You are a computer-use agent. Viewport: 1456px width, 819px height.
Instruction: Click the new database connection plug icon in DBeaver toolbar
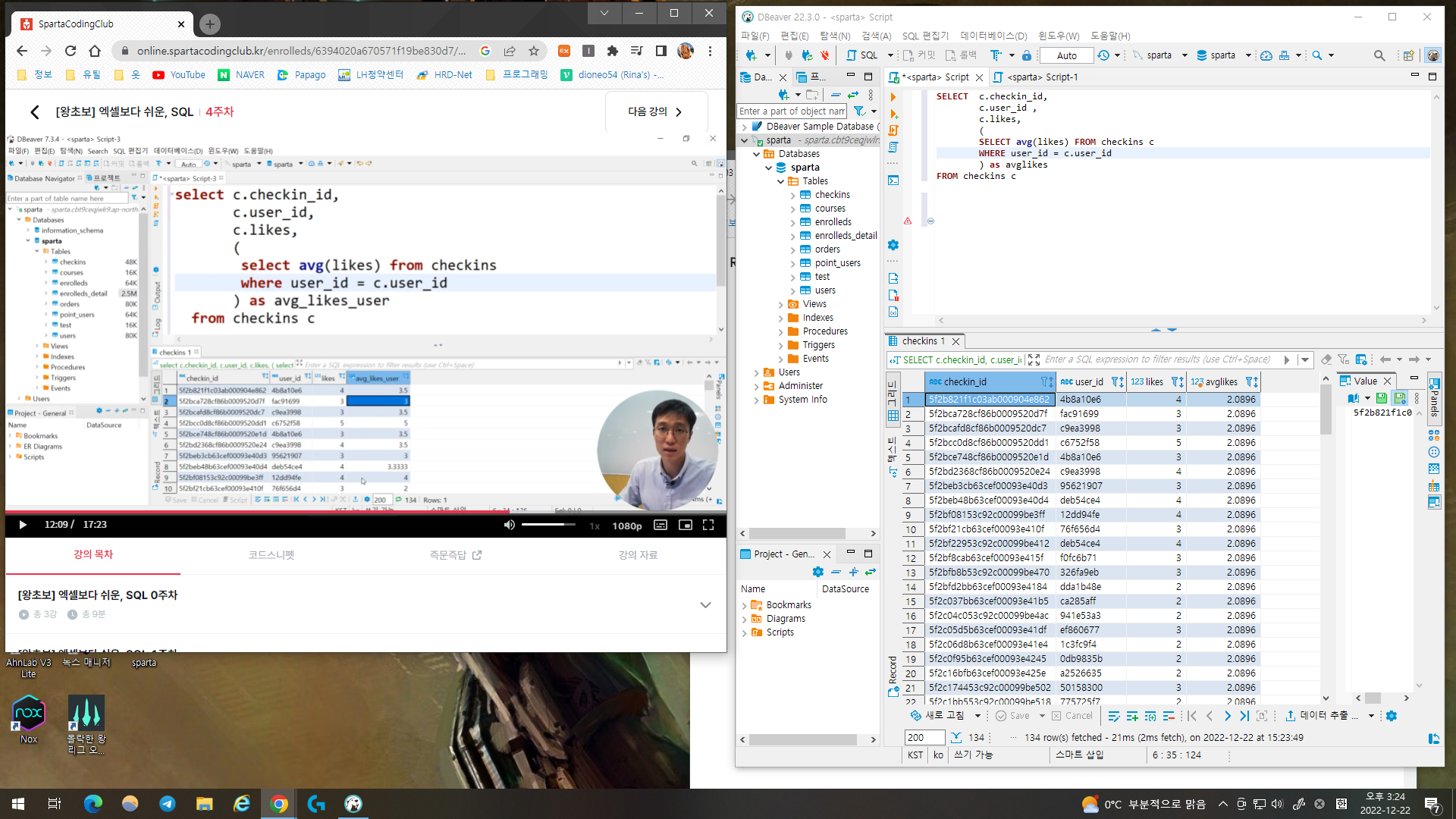pos(751,55)
